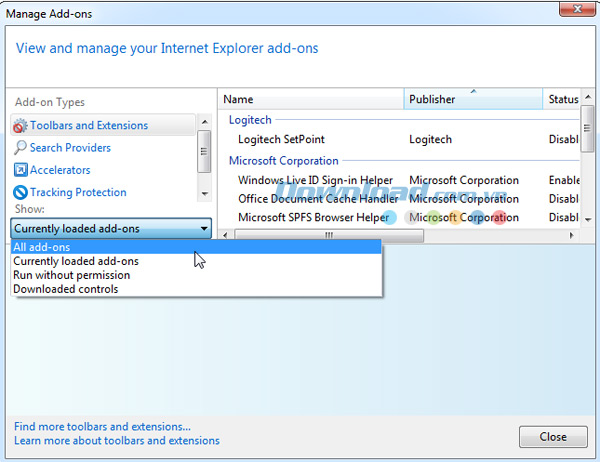600x462 pixels.
Task: Select Windows Live ID Sign-in Helper row
Action: (315, 181)
